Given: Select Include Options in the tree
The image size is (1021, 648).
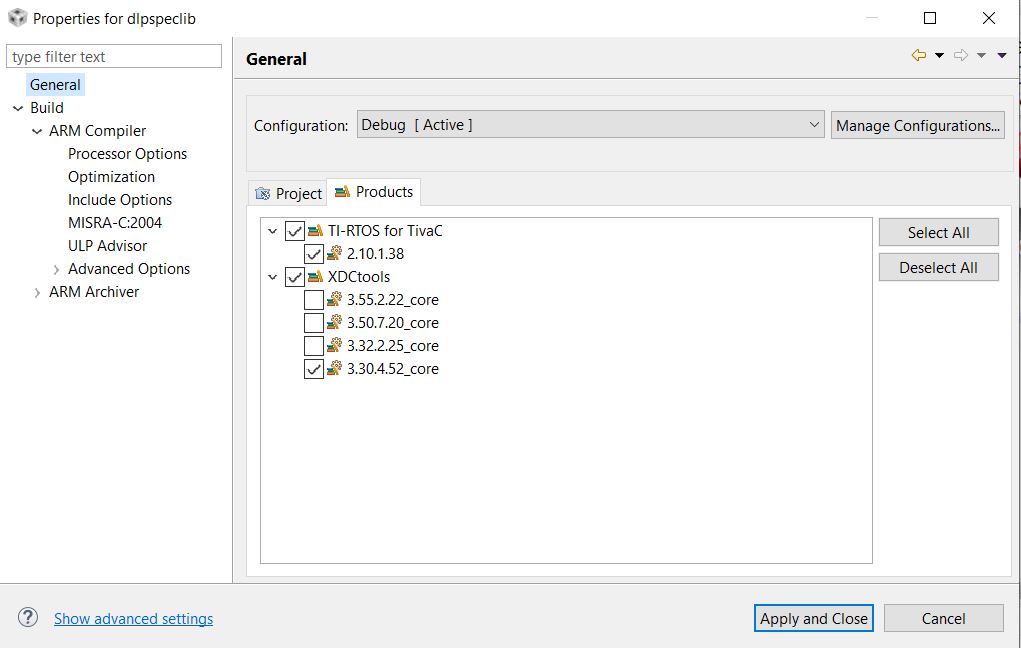Looking at the screenshot, I should (x=120, y=200).
